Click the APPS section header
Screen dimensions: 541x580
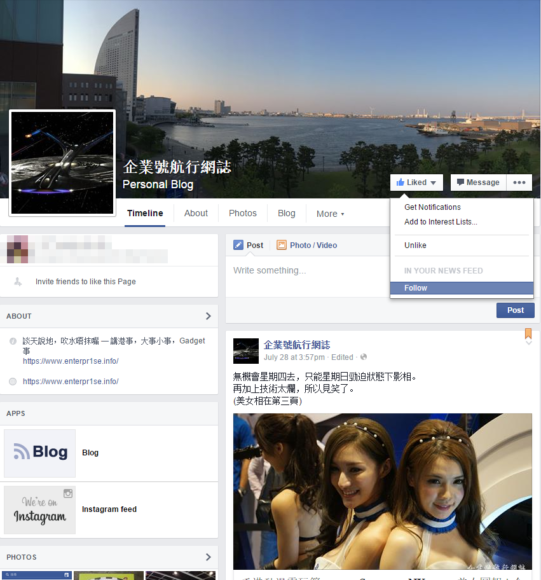pos(16,414)
